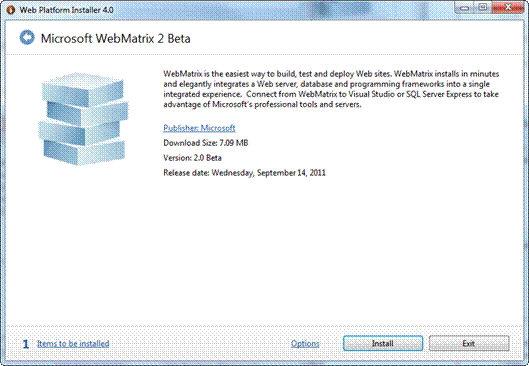Maximize the Web Platform Installer window
This screenshot has width=529, height=366.
pyautogui.click(x=483, y=7)
